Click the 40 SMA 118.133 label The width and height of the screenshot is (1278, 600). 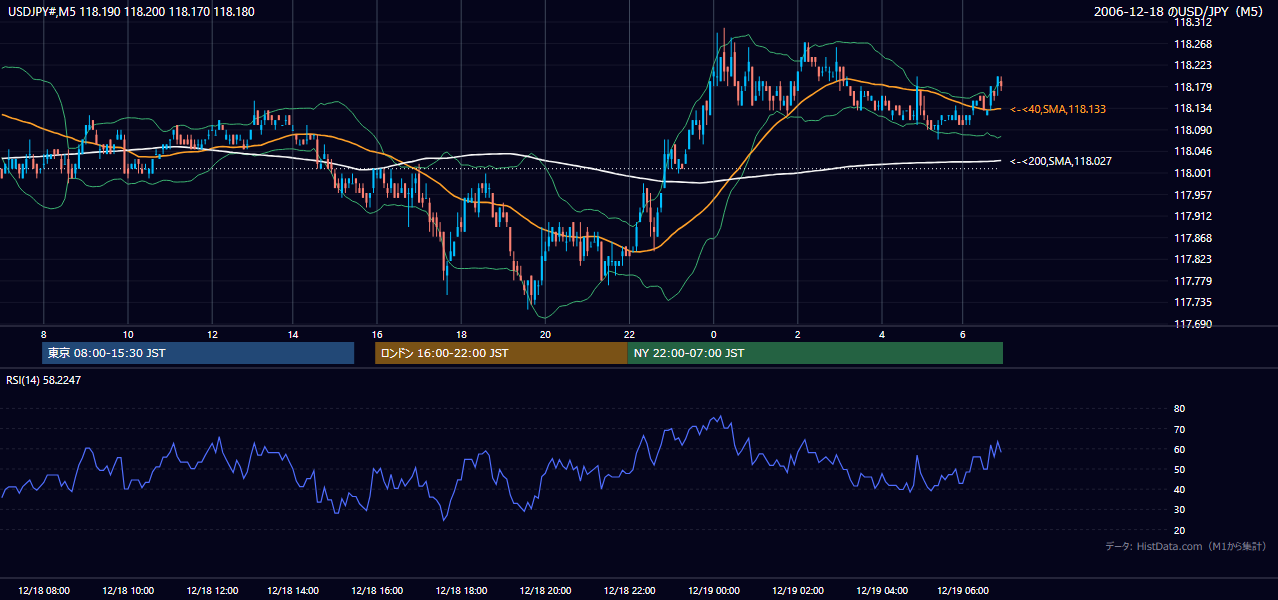[1058, 109]
